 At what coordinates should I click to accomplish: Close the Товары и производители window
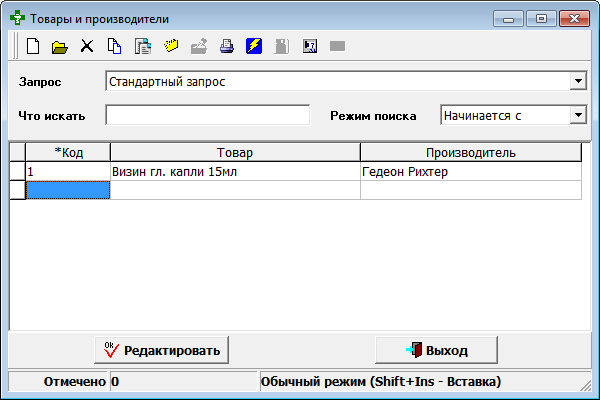pos(574,18)
